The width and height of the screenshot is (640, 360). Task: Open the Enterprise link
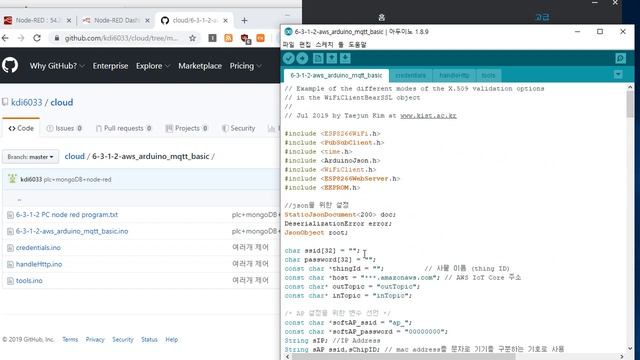[110, 66]
